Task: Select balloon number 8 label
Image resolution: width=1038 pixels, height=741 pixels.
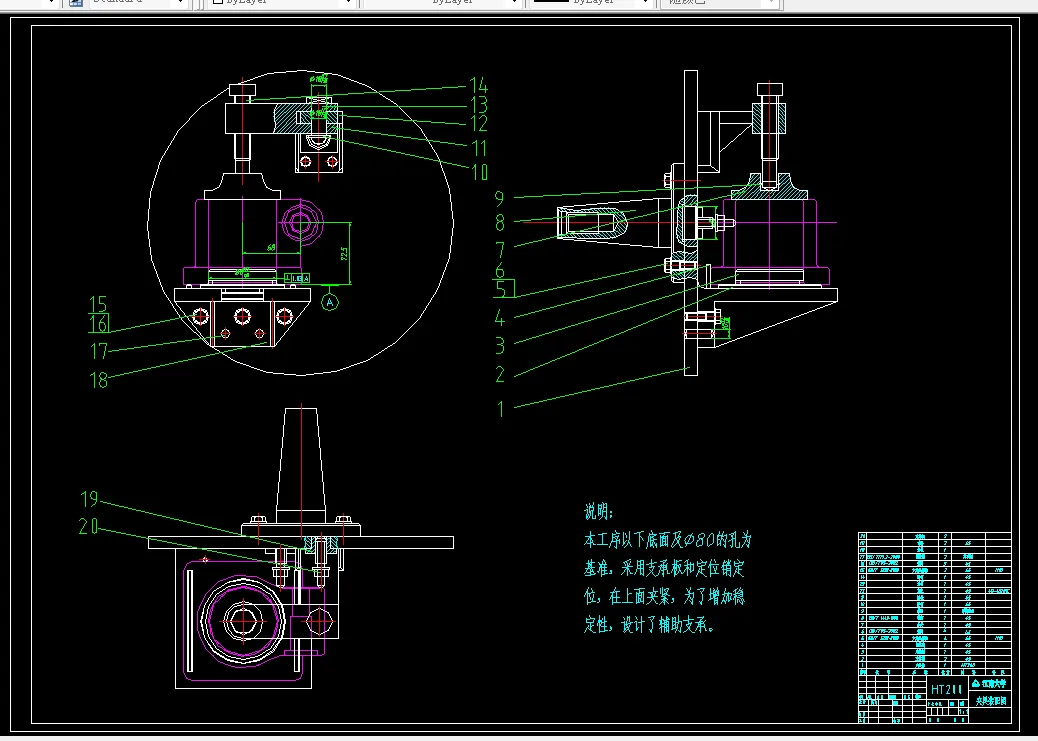Action: 500,222
